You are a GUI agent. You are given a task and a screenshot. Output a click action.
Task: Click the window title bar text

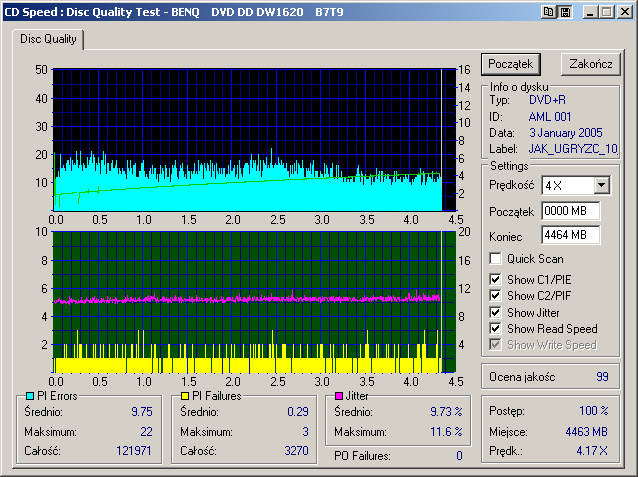click(x=174, y=12)
